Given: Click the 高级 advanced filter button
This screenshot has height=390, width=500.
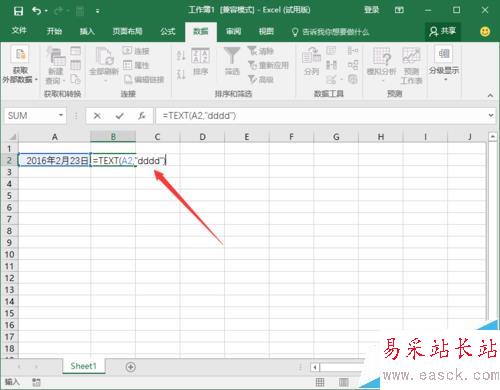Looking at the screenshot, I should (x=261, y=79).
